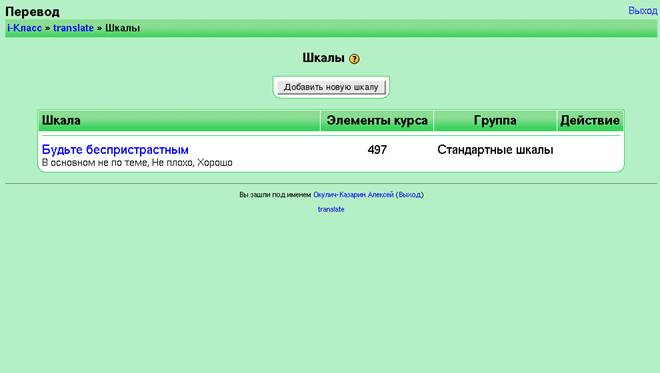Select the Шкала column header

[180, 121]
